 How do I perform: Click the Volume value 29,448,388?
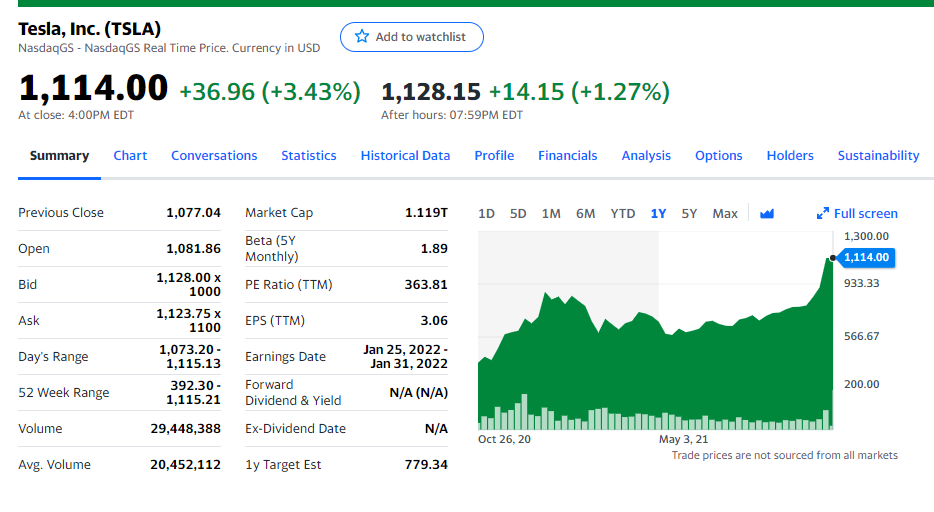[x=185, y=429]
